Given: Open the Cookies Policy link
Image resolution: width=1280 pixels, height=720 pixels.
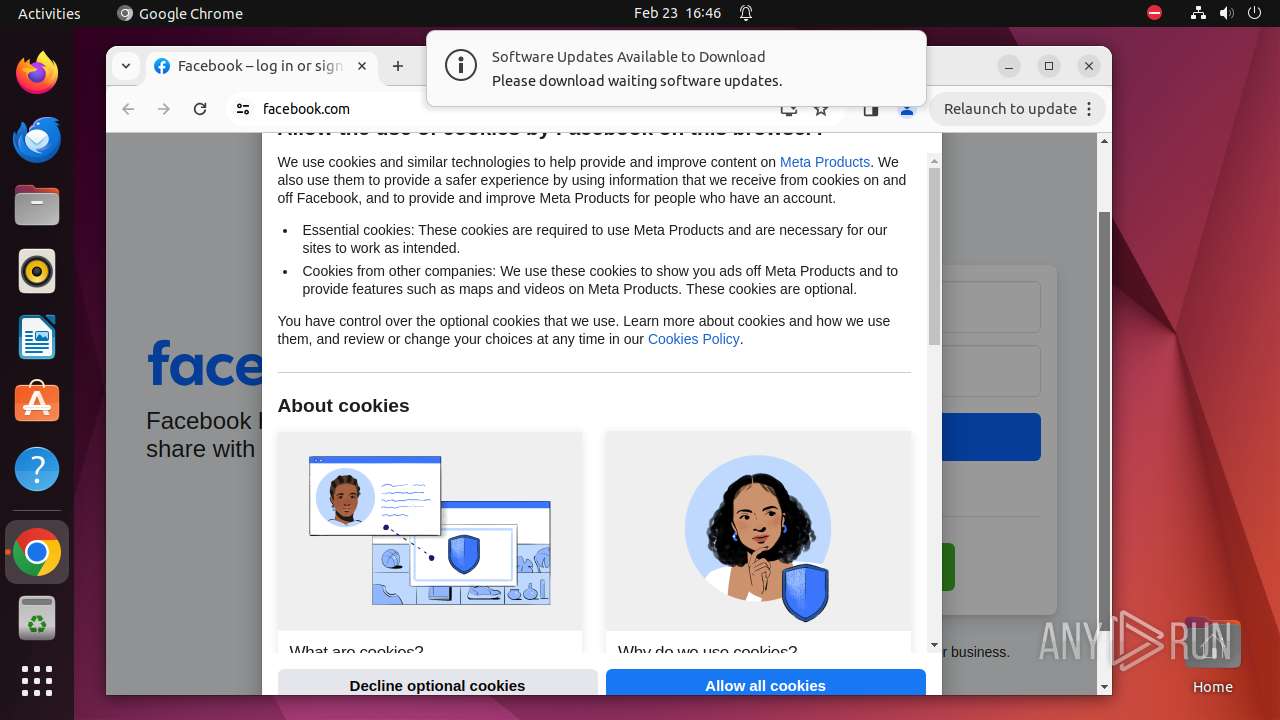Looking at the screenshot, I should 693,339.
